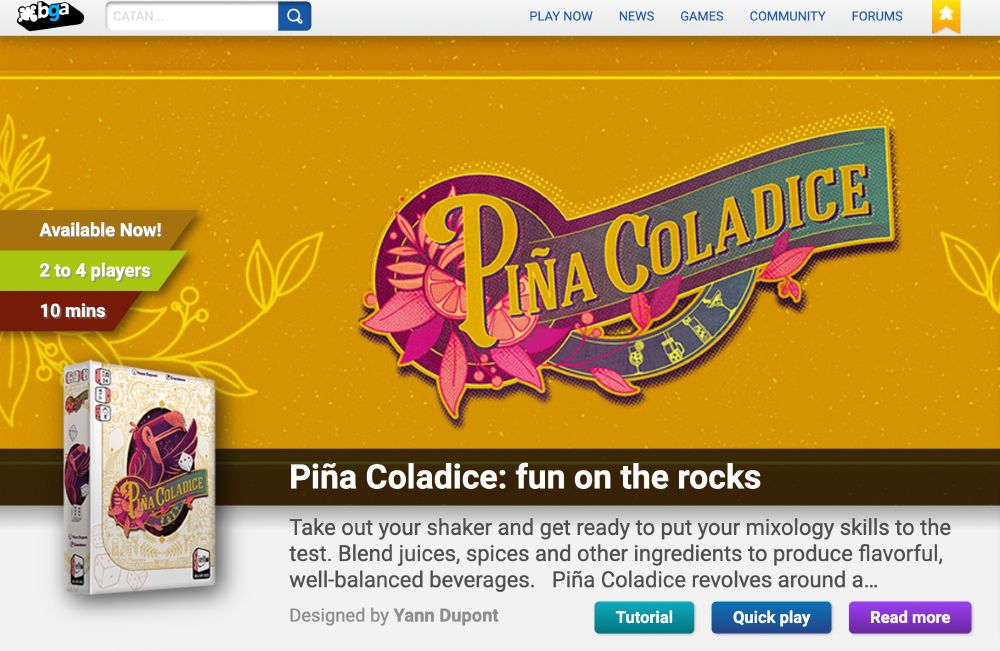The image size is (1000, 651).
Task: Open the Play Now menu
Action: coord(561,16)
